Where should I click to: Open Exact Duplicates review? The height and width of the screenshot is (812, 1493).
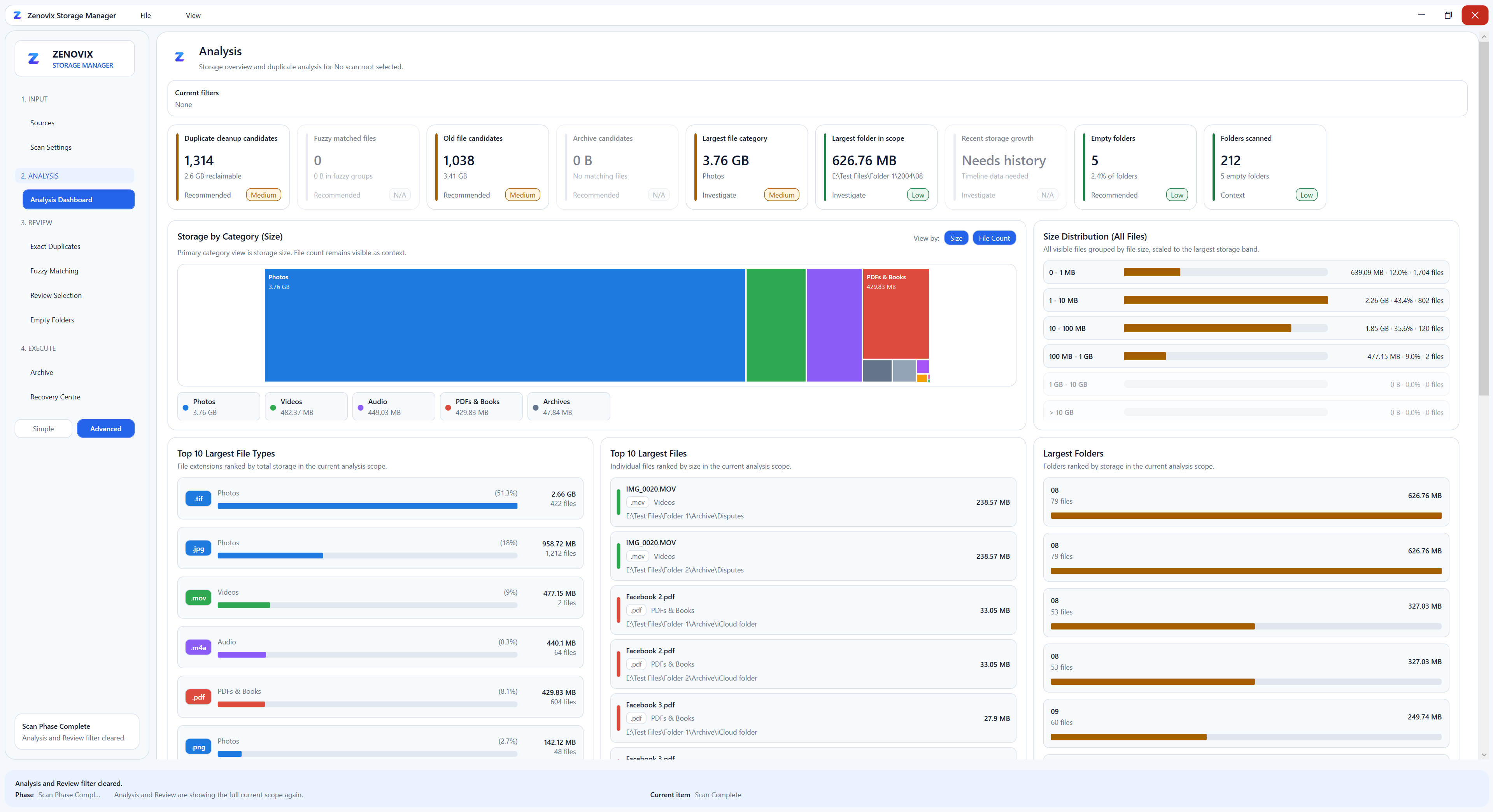(x=78, y=246)
